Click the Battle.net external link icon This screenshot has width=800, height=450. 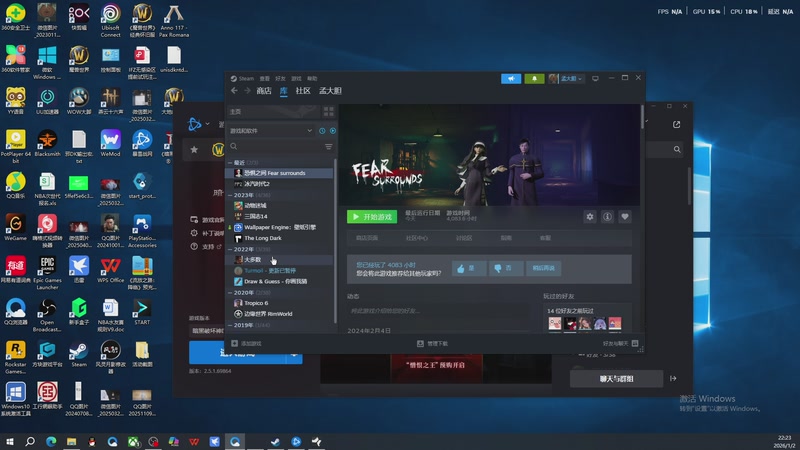677,124
